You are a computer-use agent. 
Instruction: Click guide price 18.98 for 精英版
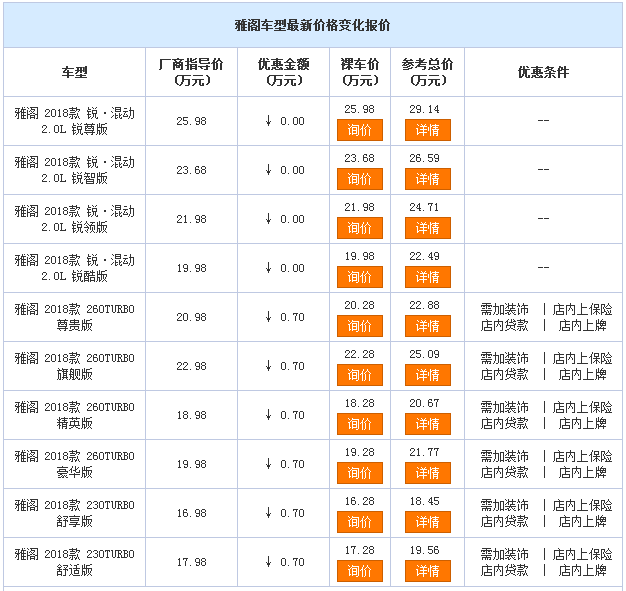pyautogui.click(x=192, y=415)
